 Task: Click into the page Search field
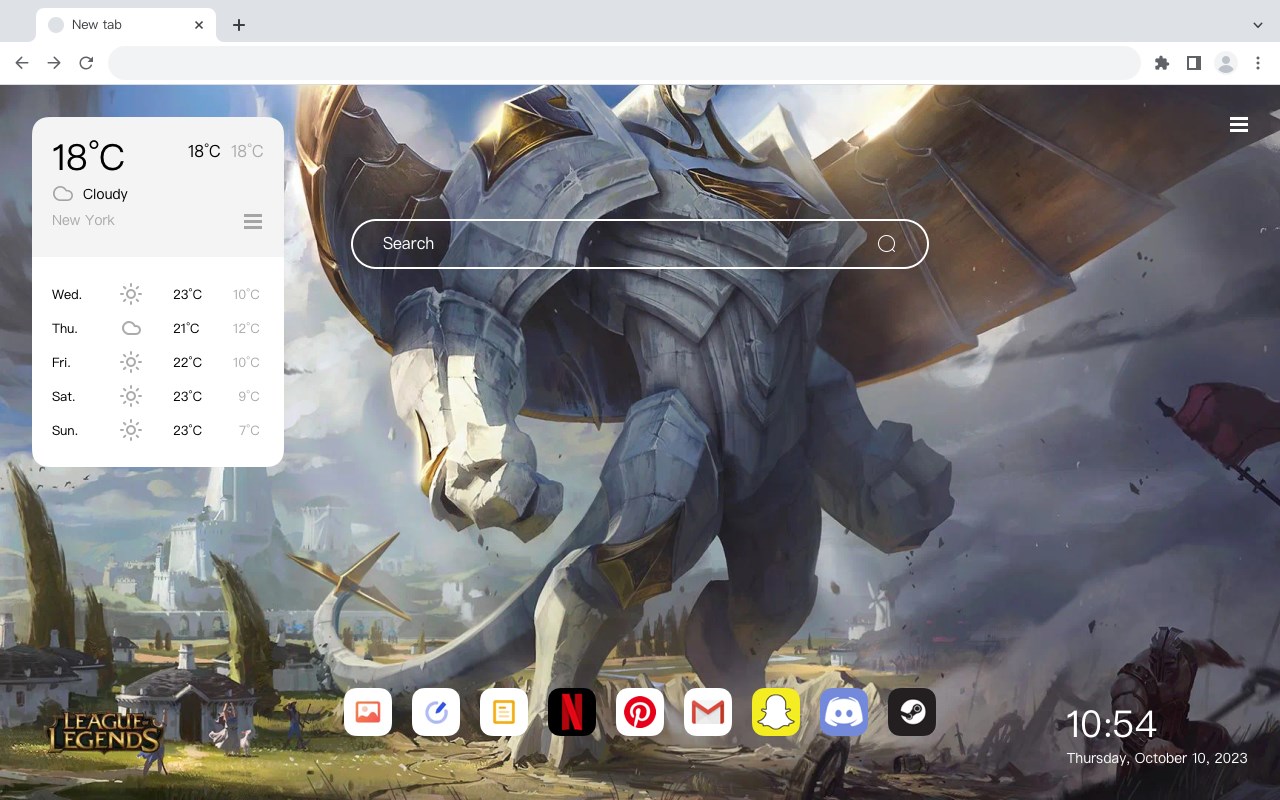click(640, 244)
